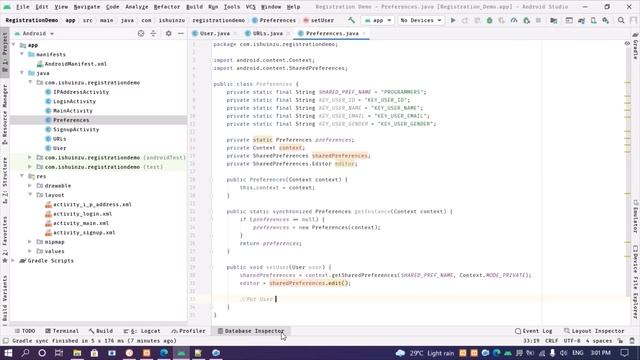Screen dimensions: 640x360
Task: Click the locate target icon in Project panel
Action: [x=141, y=33]
